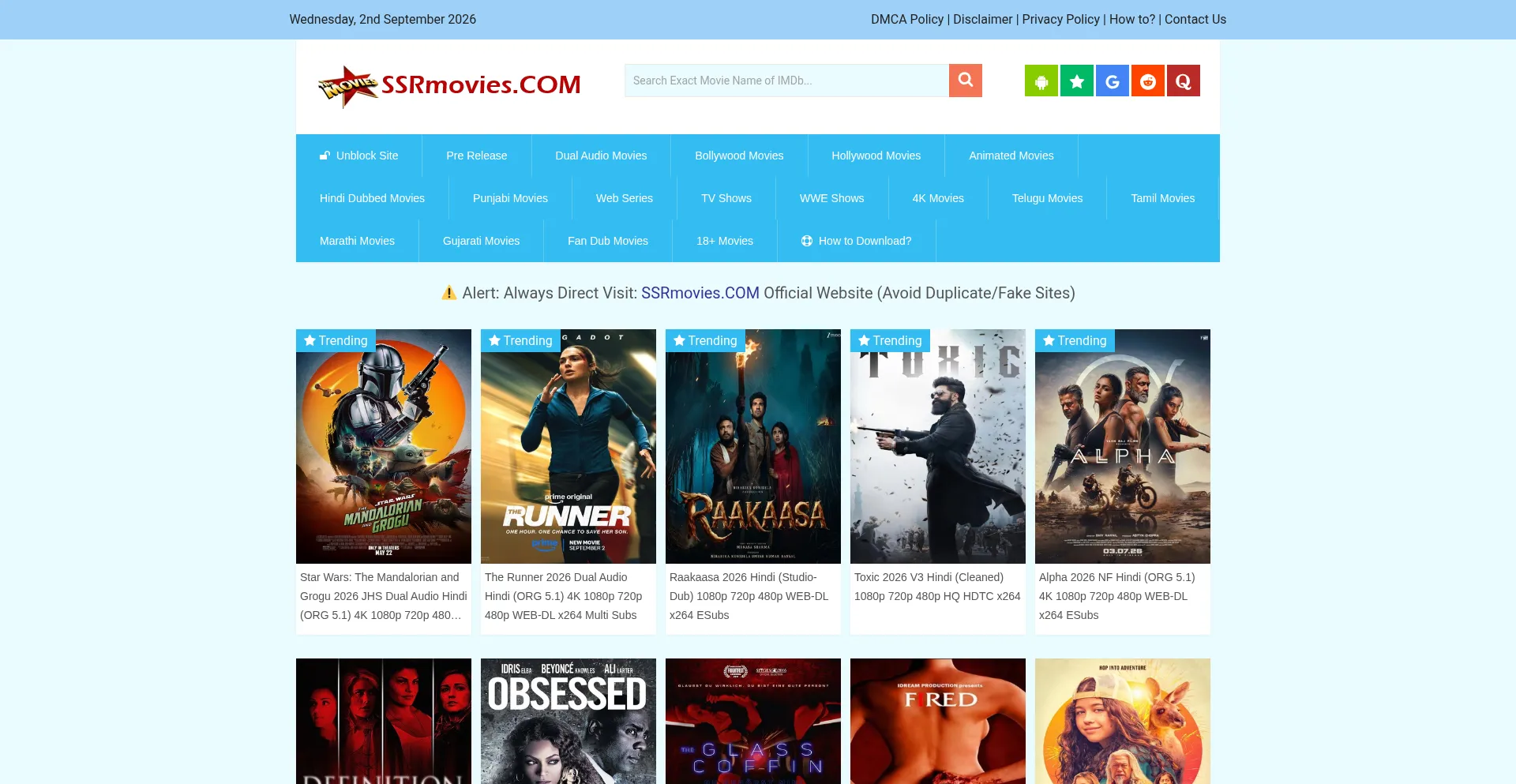Click Raakaasa 2026 Hindi title text

[x=749, y=596]
